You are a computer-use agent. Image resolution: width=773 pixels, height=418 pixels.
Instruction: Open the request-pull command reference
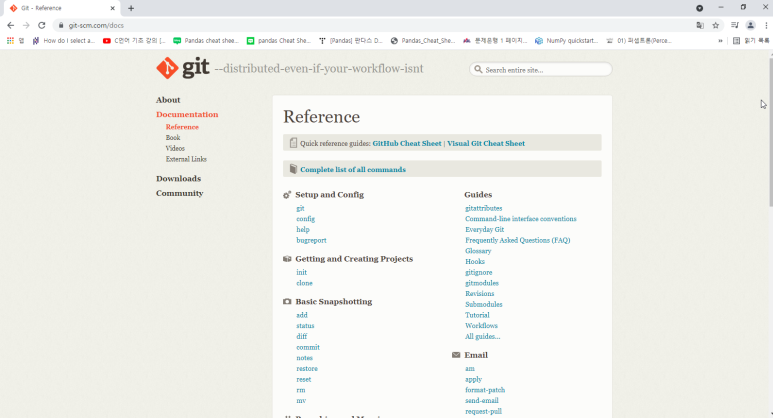click(x=484, y=412)
